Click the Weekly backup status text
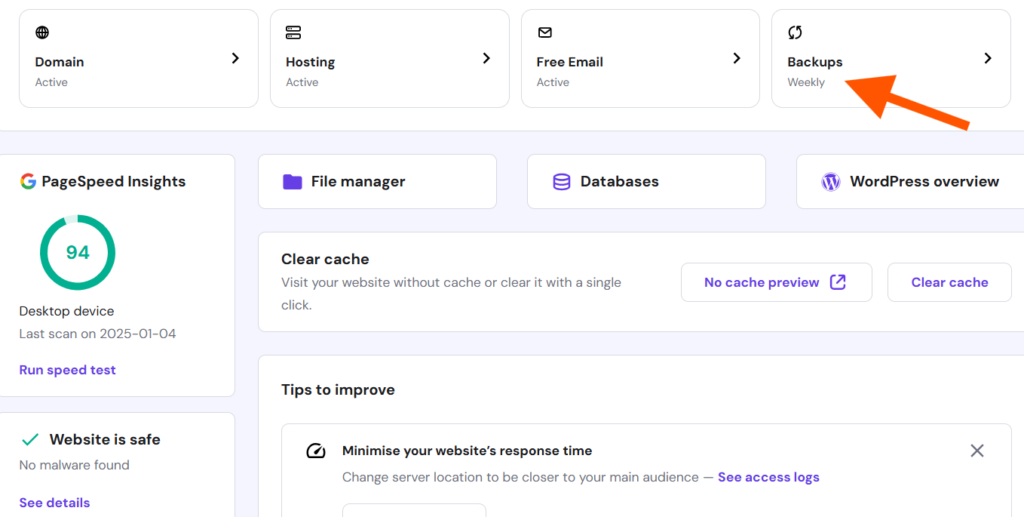This screenshot has width=1024, height=517. 806,82
